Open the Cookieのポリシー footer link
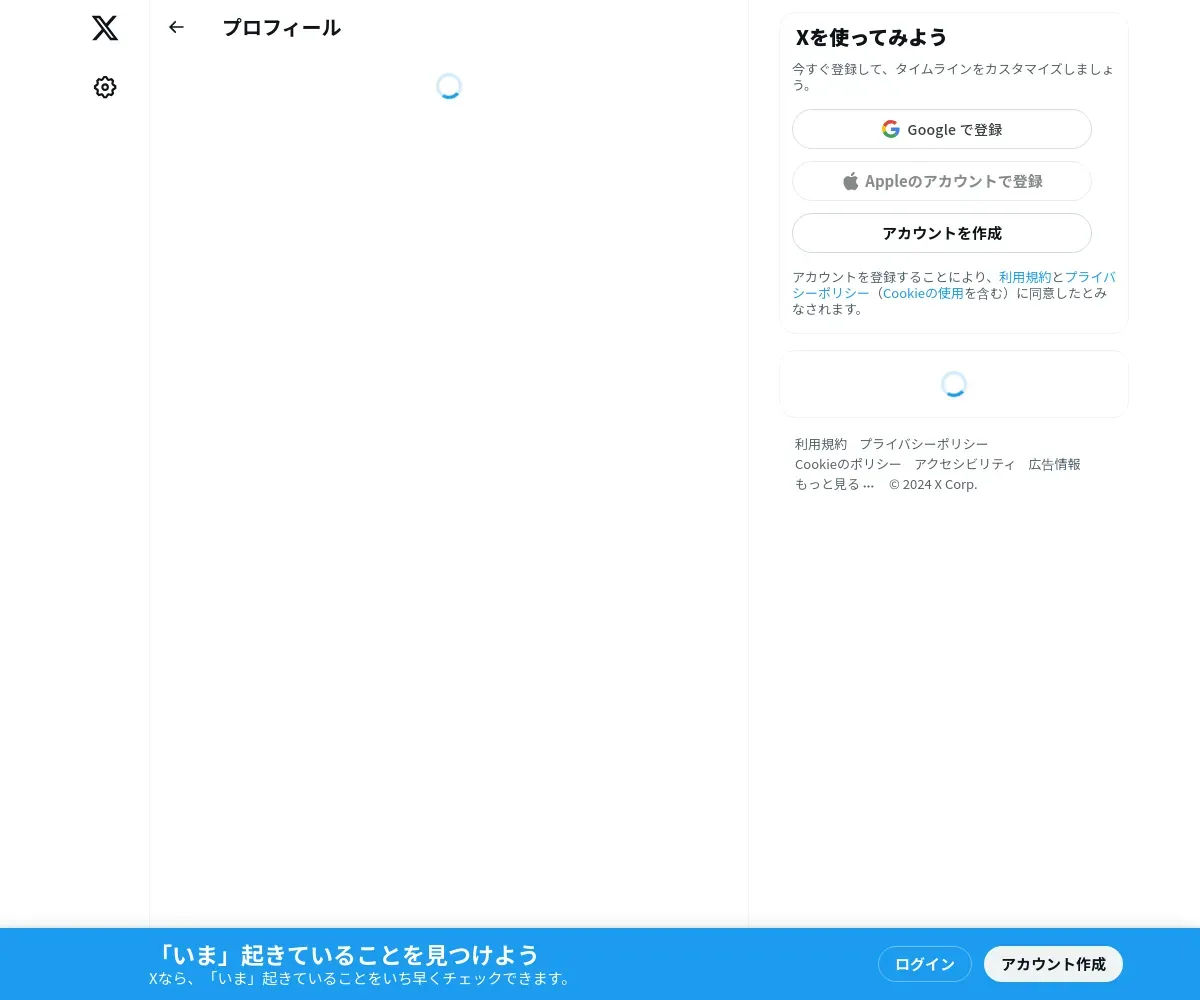 click(848, 464)
